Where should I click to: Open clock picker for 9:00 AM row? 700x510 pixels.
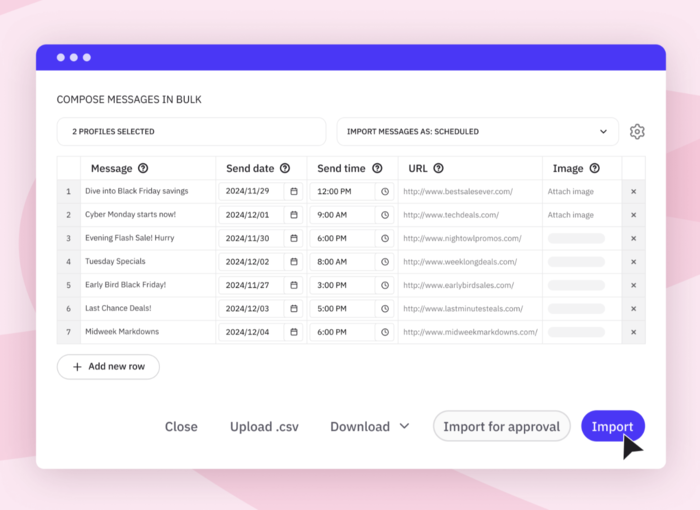click(x=385, y=215)
